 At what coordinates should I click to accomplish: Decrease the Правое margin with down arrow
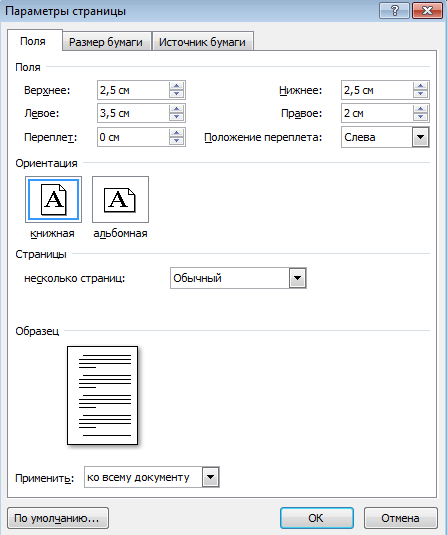click(x=420, y=117)
